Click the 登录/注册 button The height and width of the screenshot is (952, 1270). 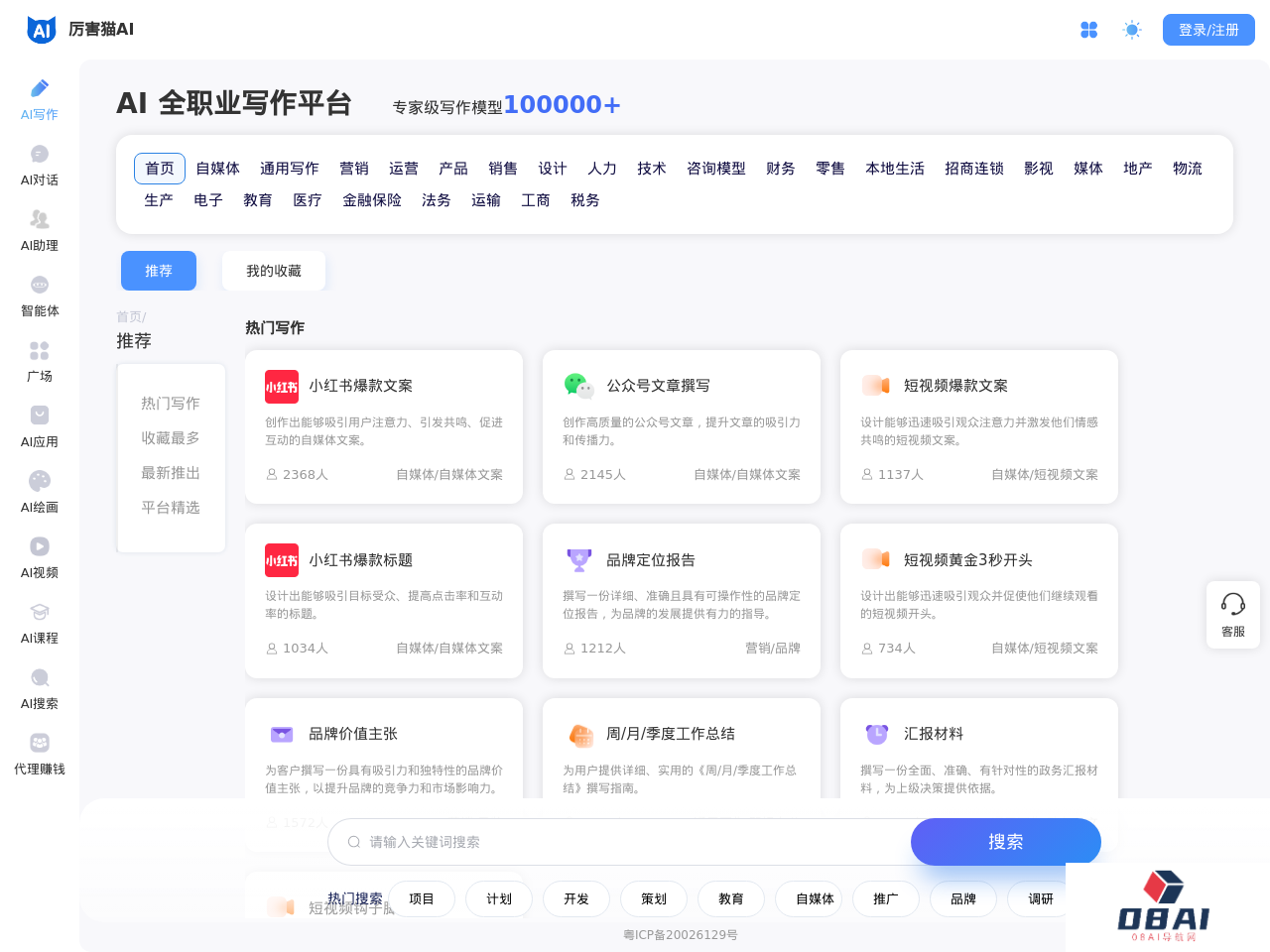pos(1207,31)
